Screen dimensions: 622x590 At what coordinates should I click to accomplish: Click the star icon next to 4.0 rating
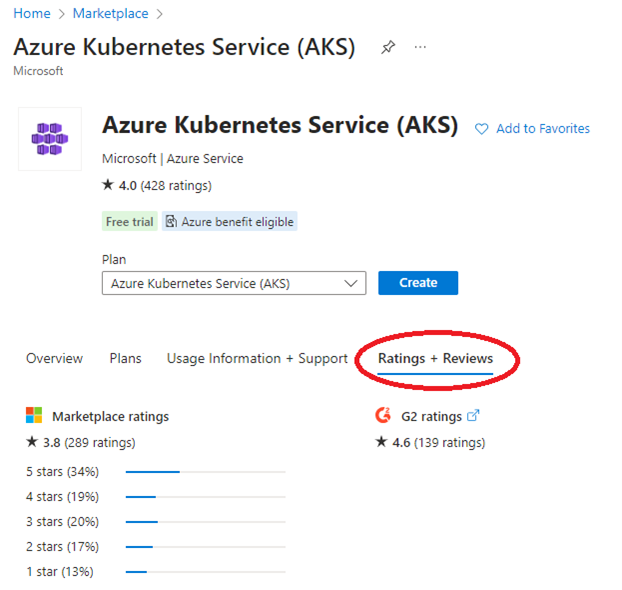108,185
